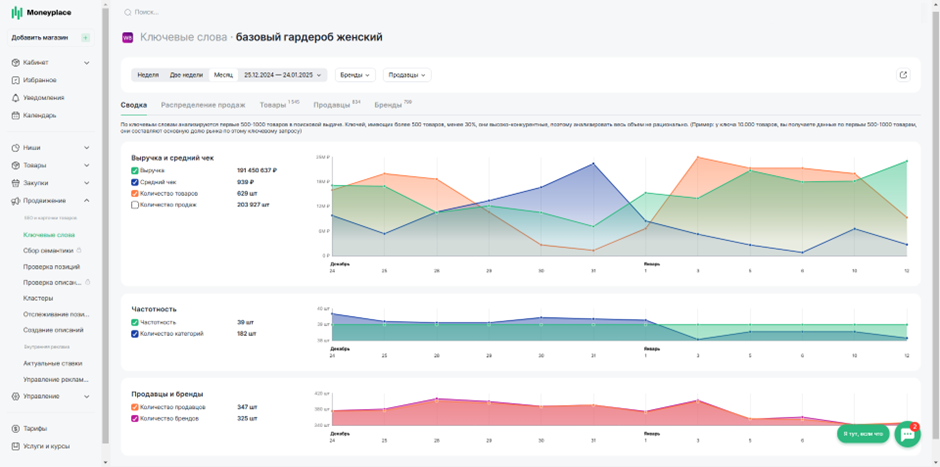Click the export share icon at top right

(903, 75)
